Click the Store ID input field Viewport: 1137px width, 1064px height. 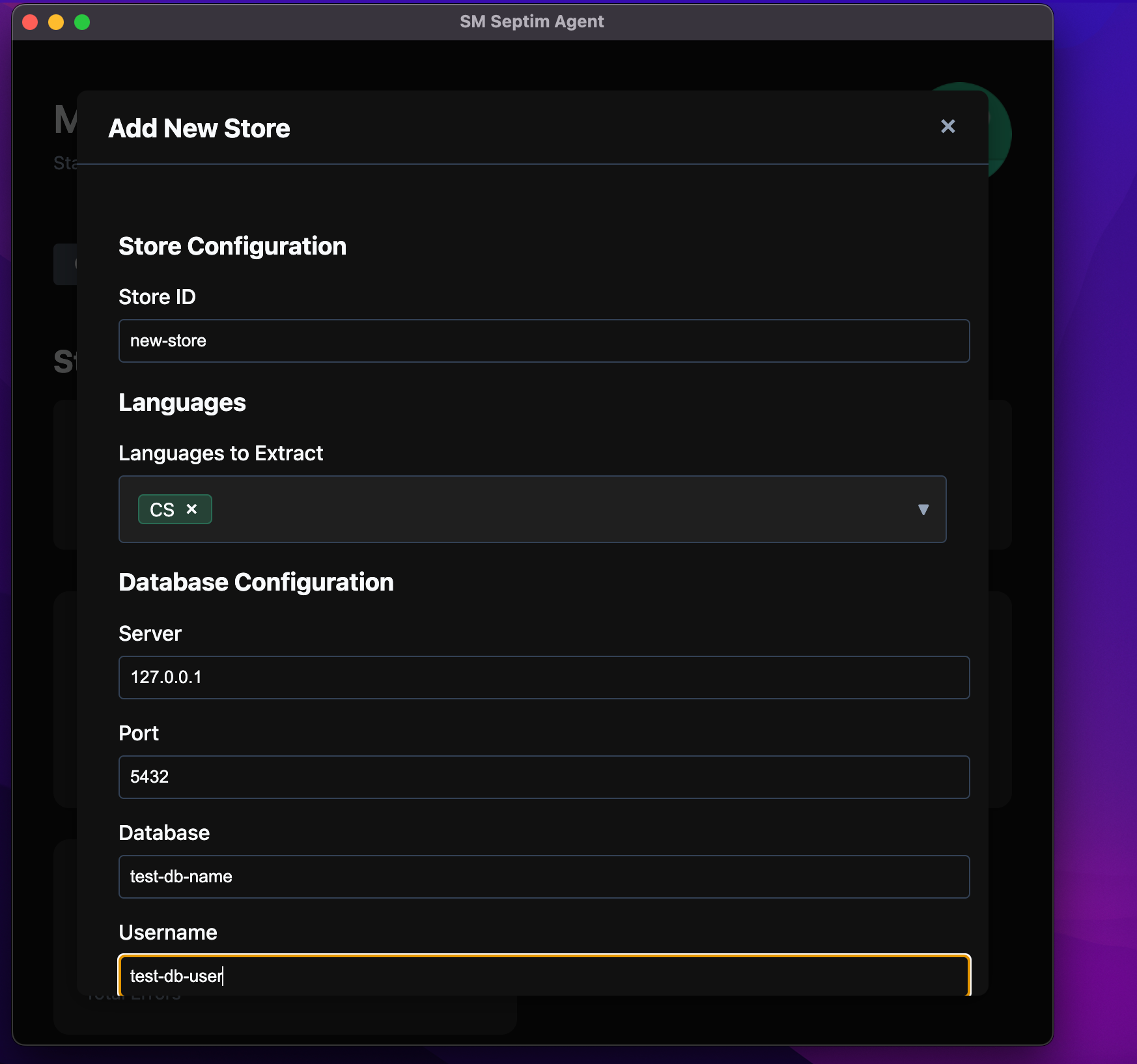coord(544,341)
